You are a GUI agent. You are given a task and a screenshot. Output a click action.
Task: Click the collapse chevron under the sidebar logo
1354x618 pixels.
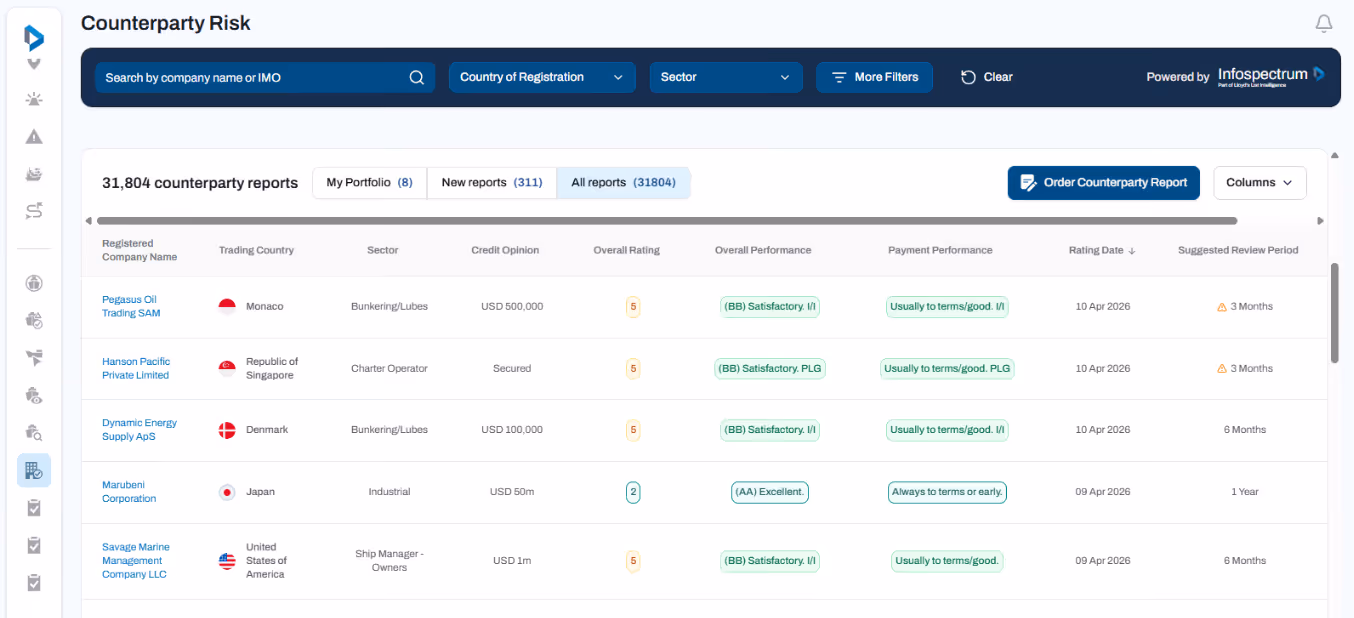point(34,65)
